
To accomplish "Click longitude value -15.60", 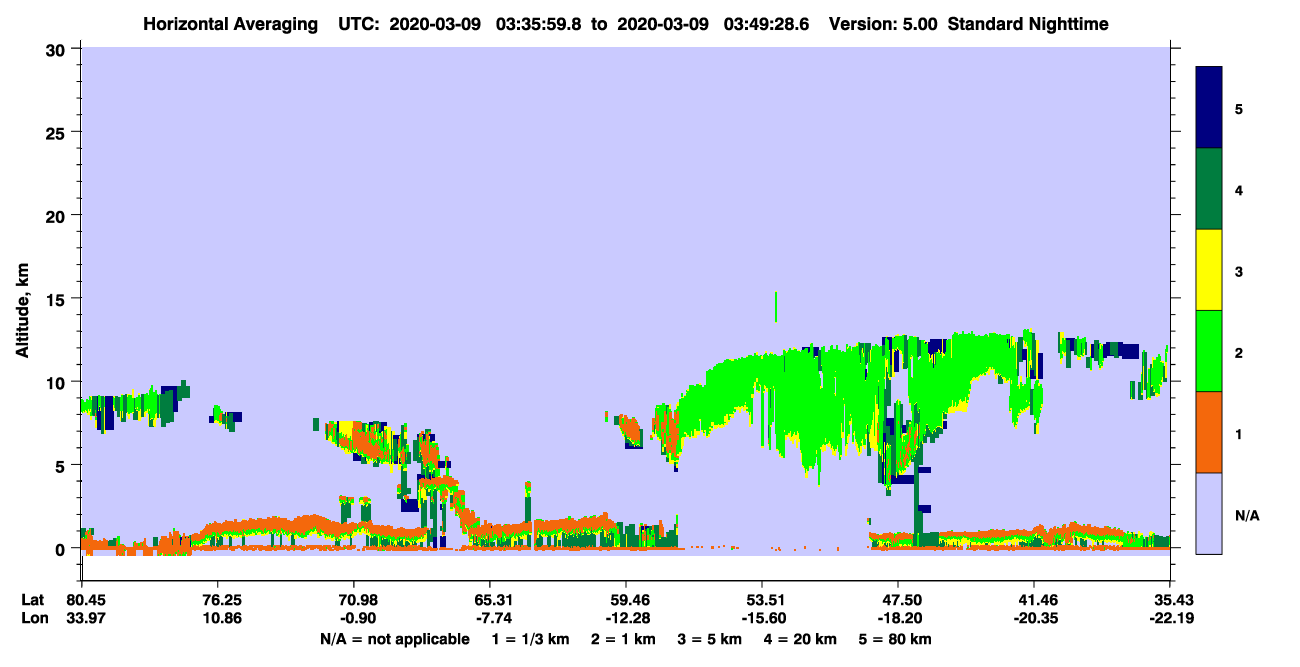I will 762,618.
